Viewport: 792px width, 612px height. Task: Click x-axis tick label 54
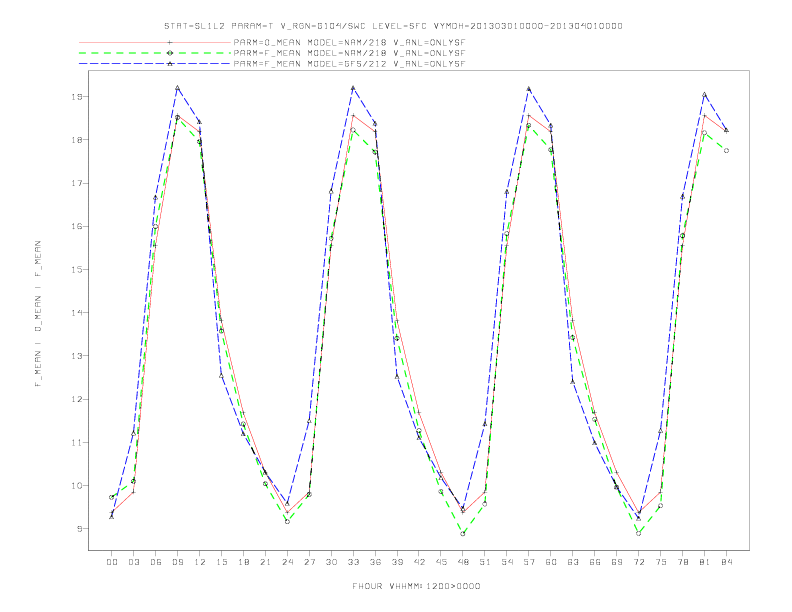click(507, 562)
